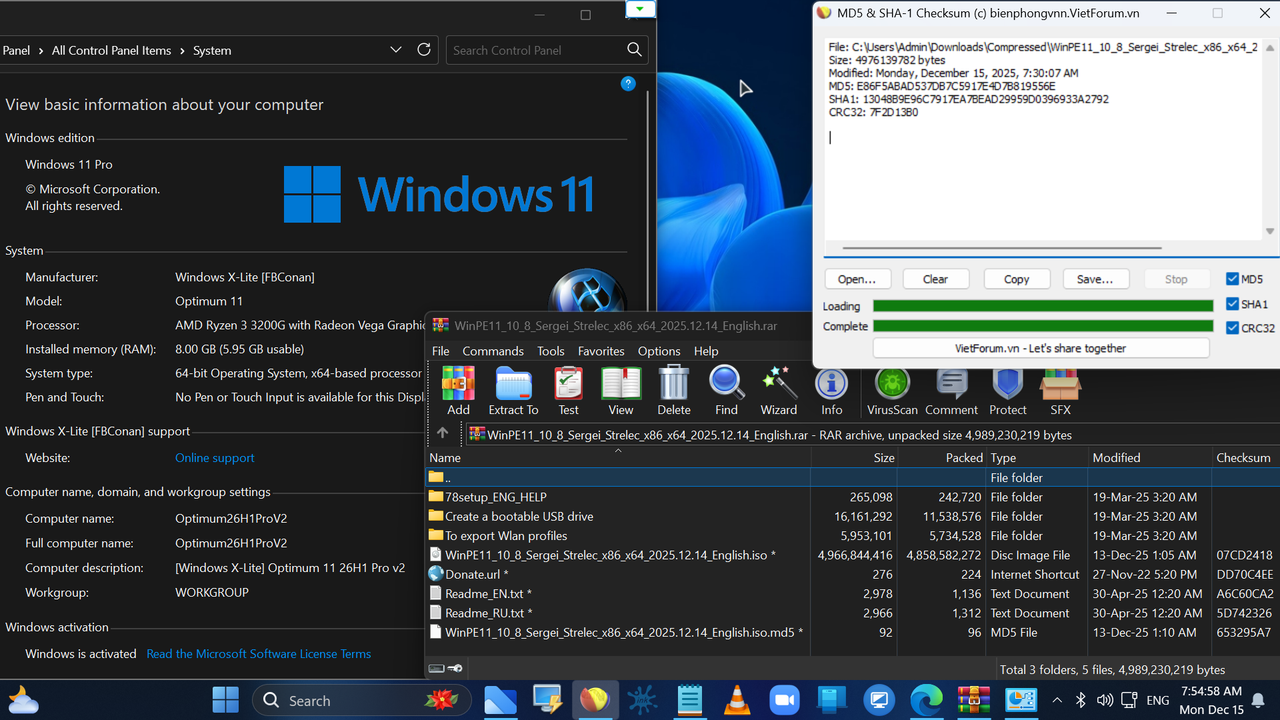Click the blue help icon in Control Panel
The width and height of the screenshot is (1280, 720).
pyautogui.click(x=628, y=84)
